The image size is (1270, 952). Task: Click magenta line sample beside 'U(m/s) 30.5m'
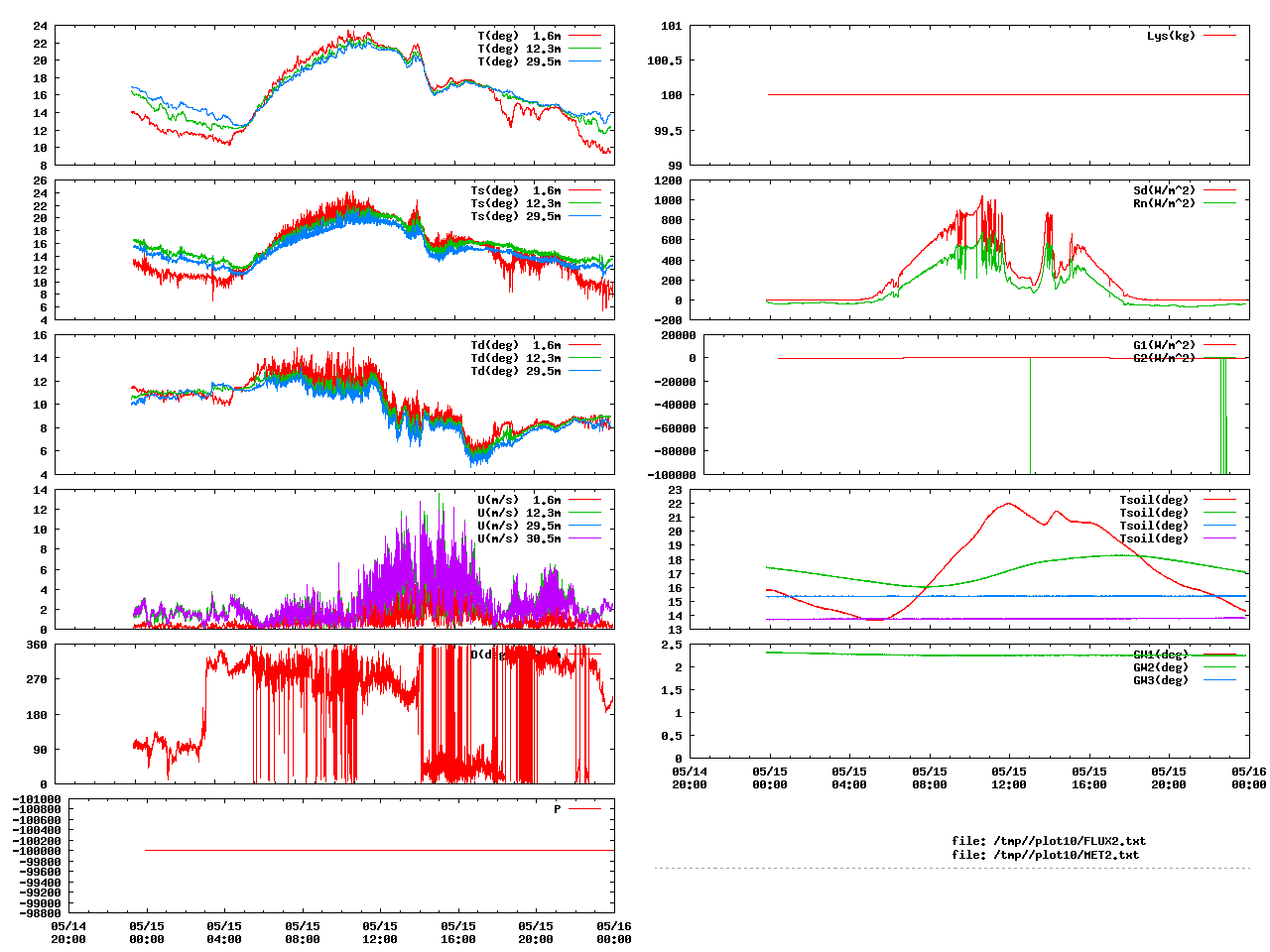point(585,538)
